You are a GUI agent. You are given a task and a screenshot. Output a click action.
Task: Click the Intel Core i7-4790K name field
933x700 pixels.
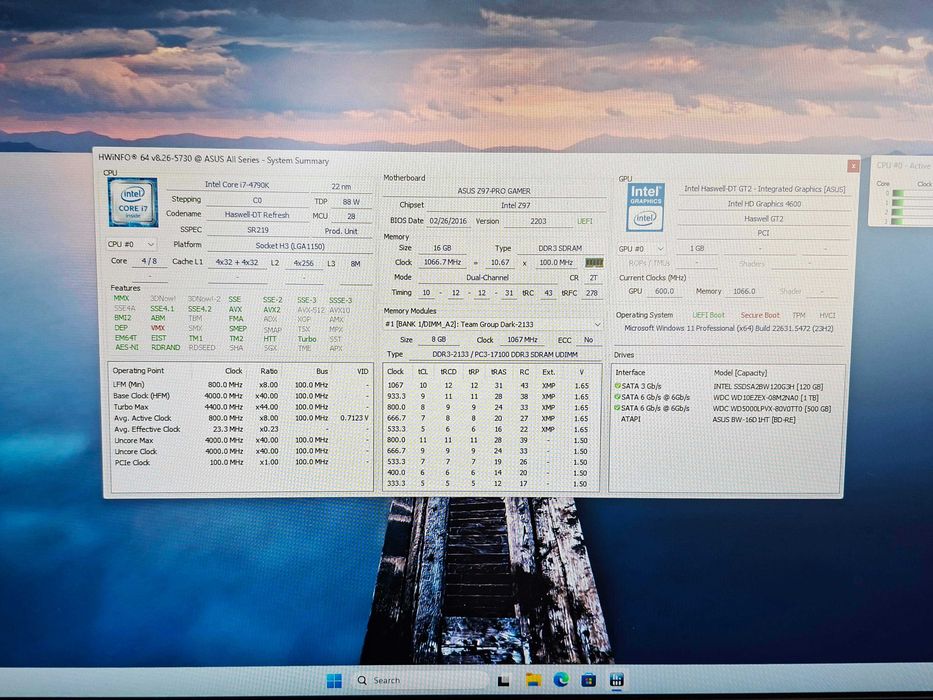(237, 185)
